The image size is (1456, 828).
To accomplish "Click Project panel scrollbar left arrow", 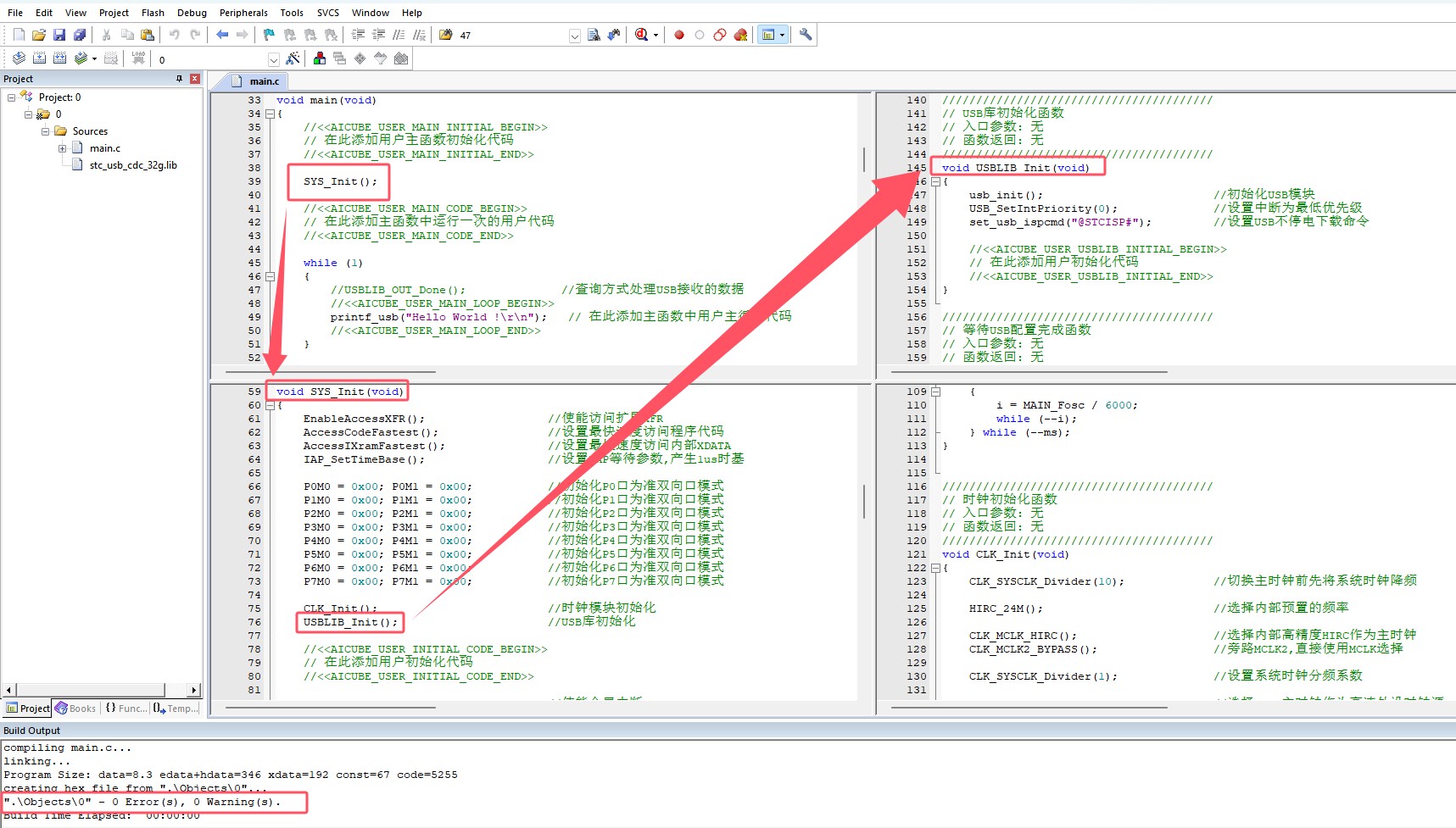I will coord(9,690).
